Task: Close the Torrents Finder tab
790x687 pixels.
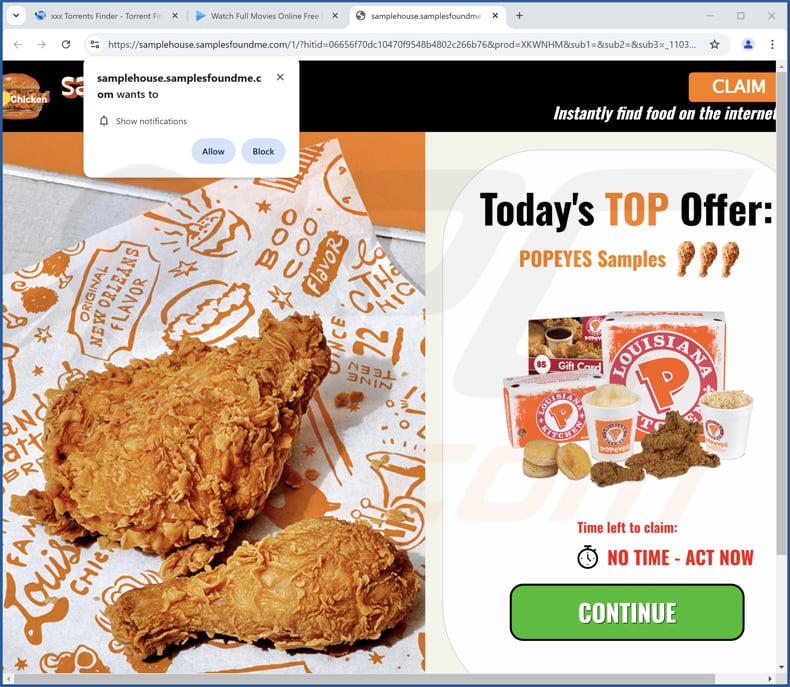Action: click(x=175, y=16)
